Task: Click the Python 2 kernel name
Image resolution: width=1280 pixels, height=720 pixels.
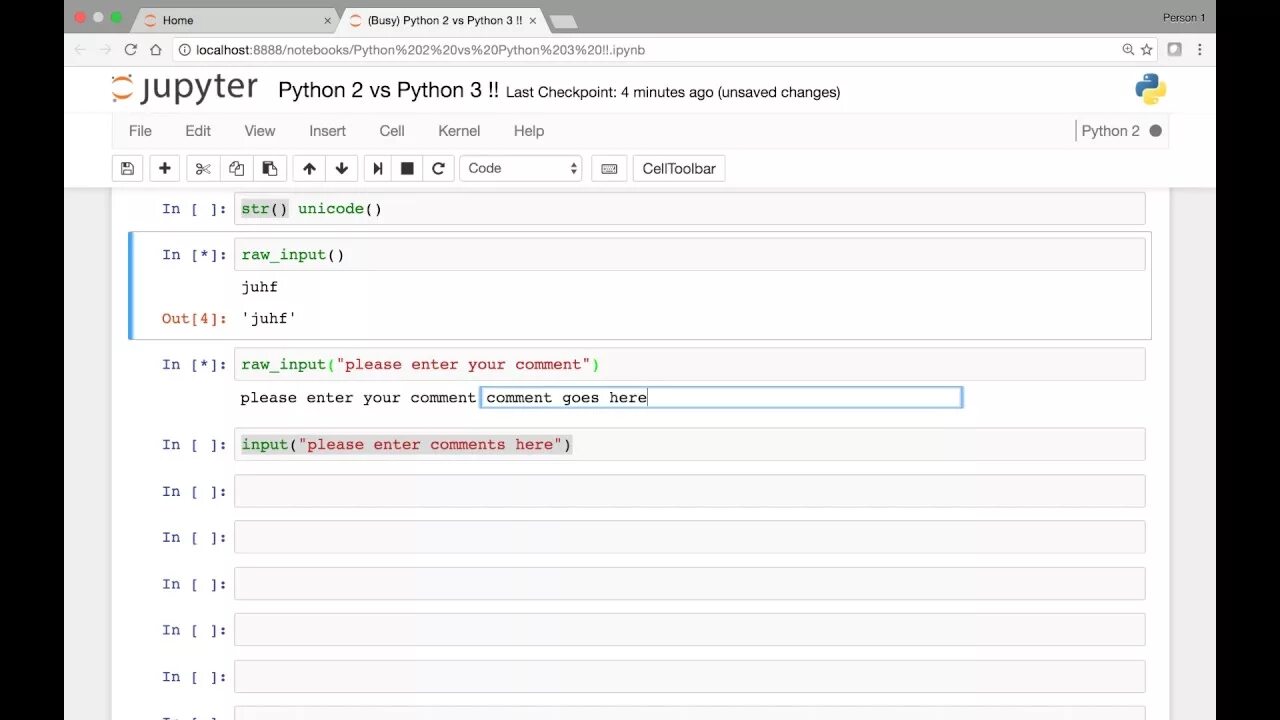Action: pyautogui.click(x=1110, y=131)
